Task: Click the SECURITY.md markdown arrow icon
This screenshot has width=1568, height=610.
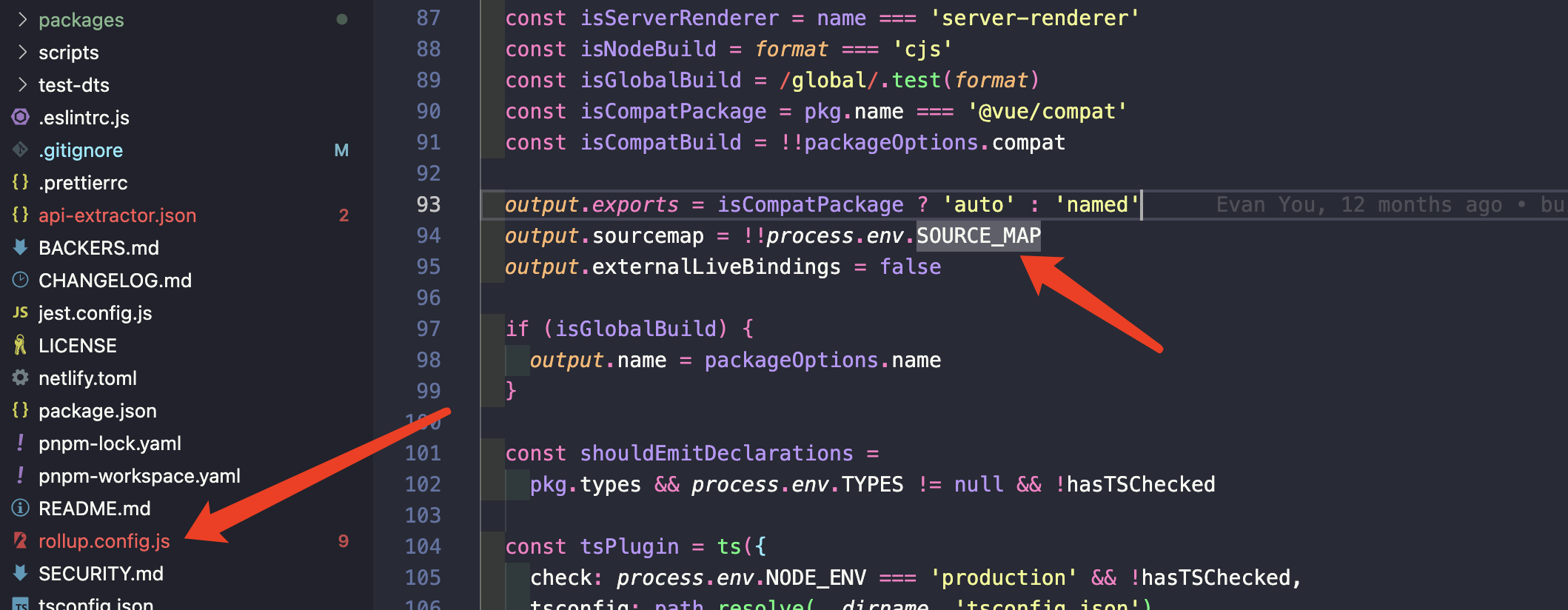Action: (21, 573)
